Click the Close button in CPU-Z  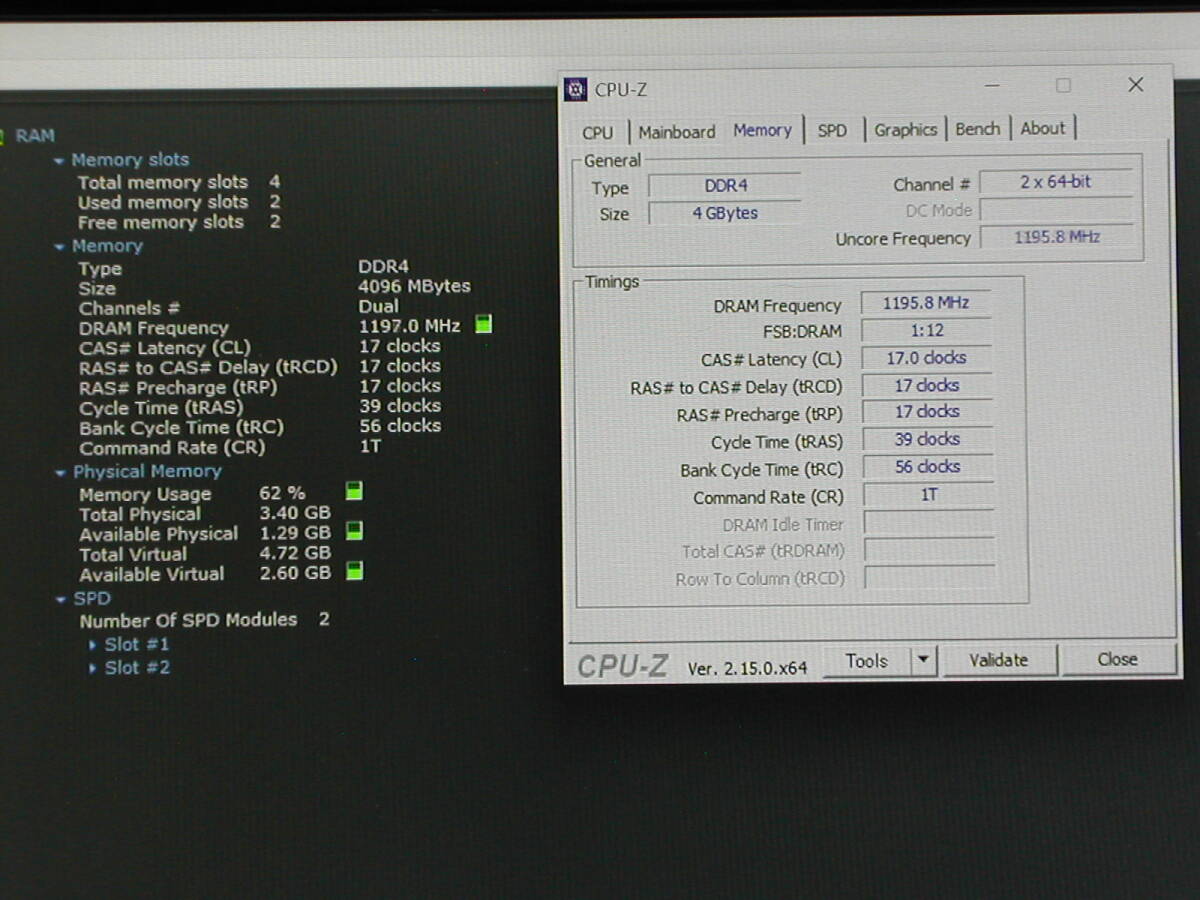(x=1117, y=659)
